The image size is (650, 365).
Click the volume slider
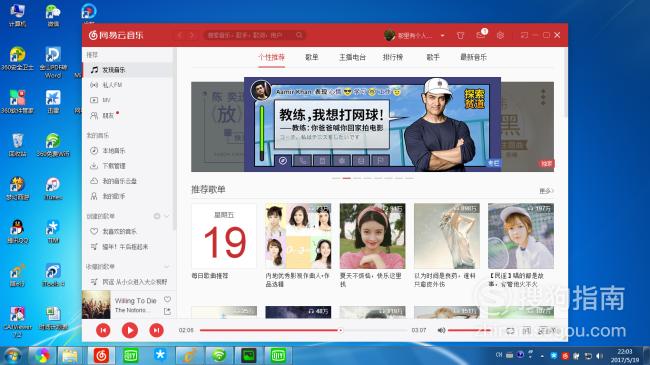tap(469, 330)
